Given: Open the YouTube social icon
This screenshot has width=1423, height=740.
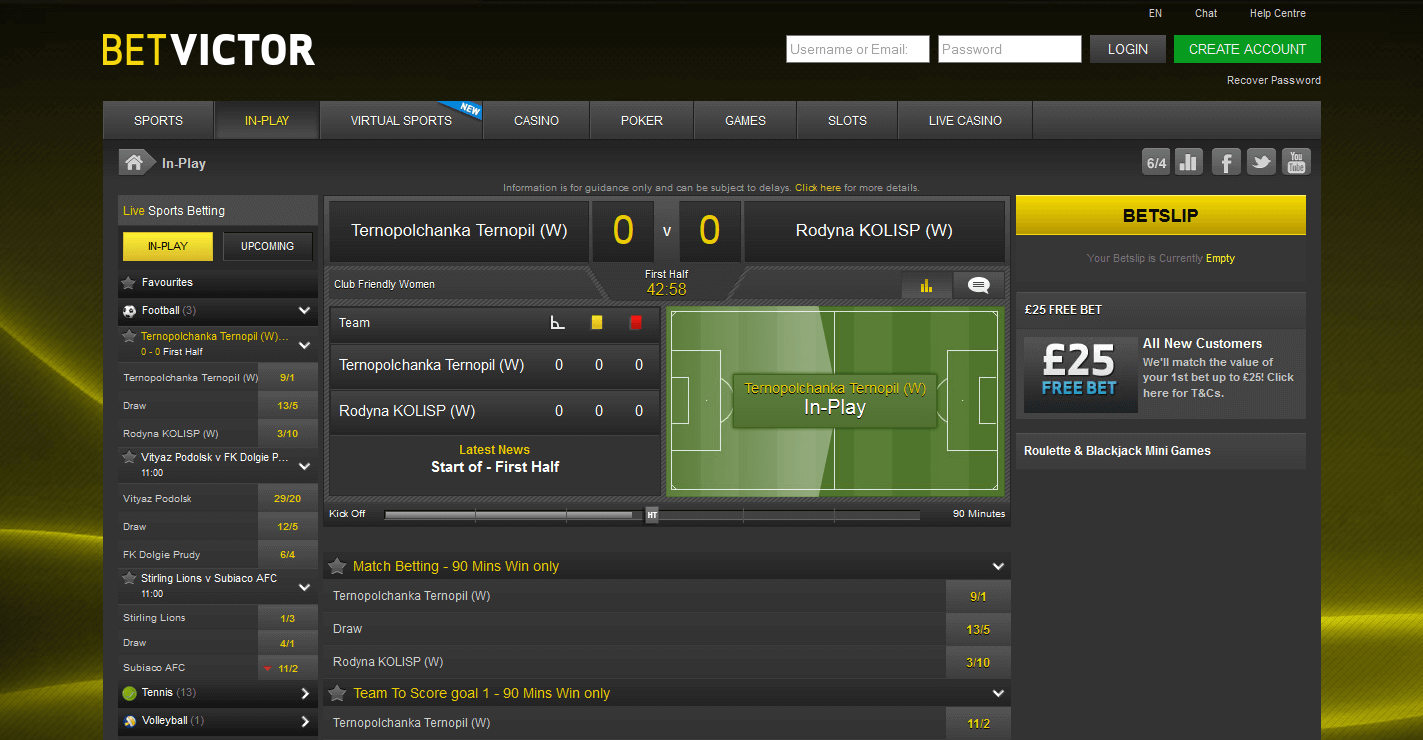Looking at the screenshot, I should 1296,162.
